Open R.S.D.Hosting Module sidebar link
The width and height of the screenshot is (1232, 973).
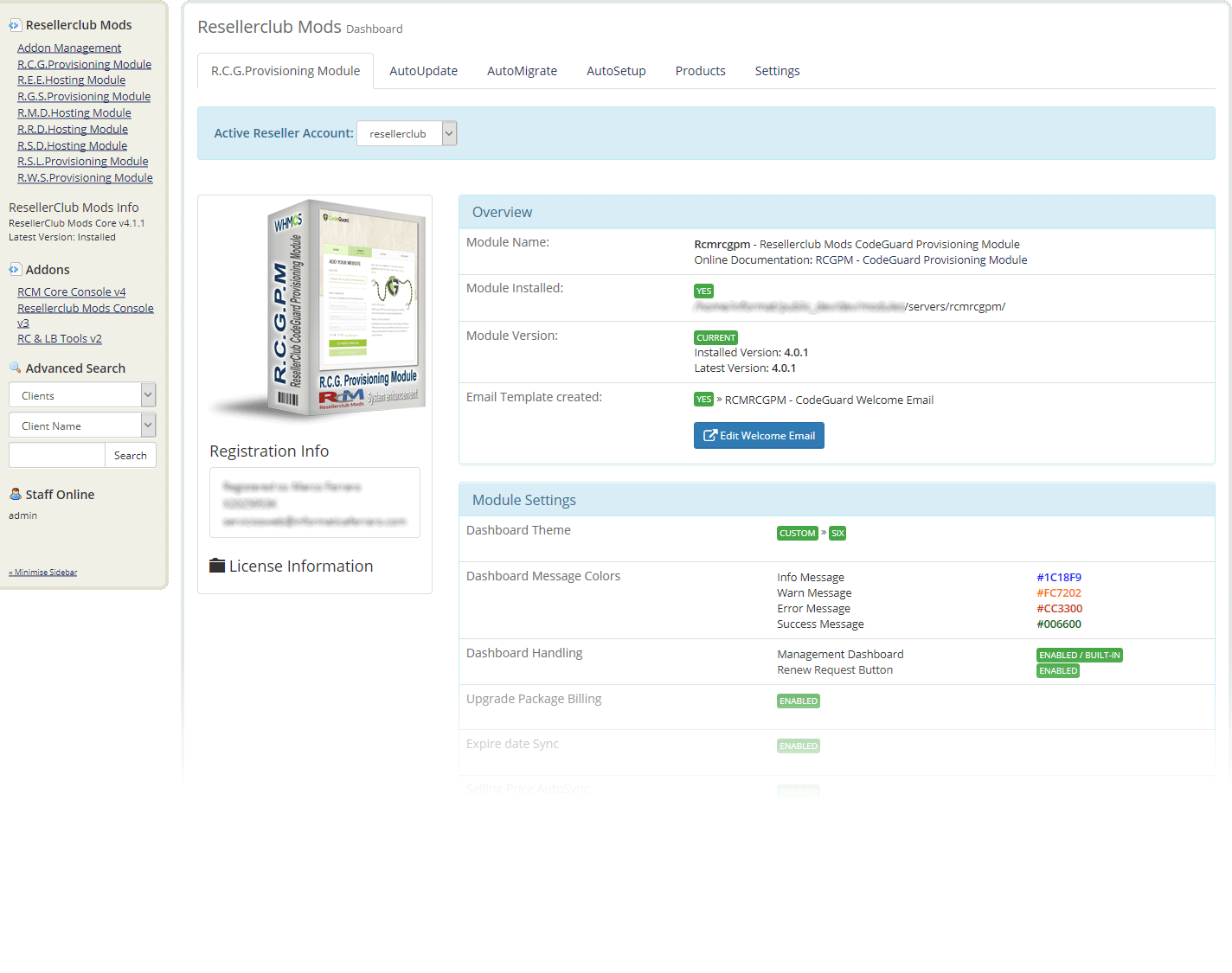(x=72, y=145)
